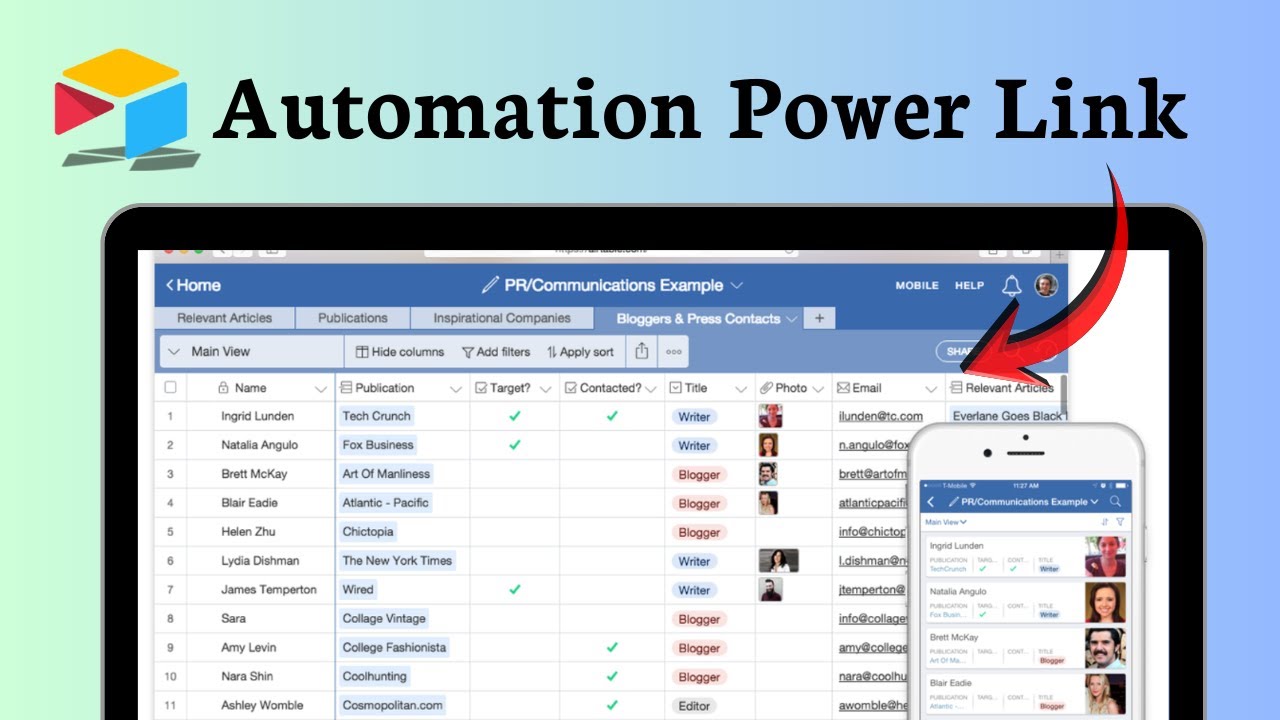Tap the sort arrows icon on the phone

(1104, 522)
